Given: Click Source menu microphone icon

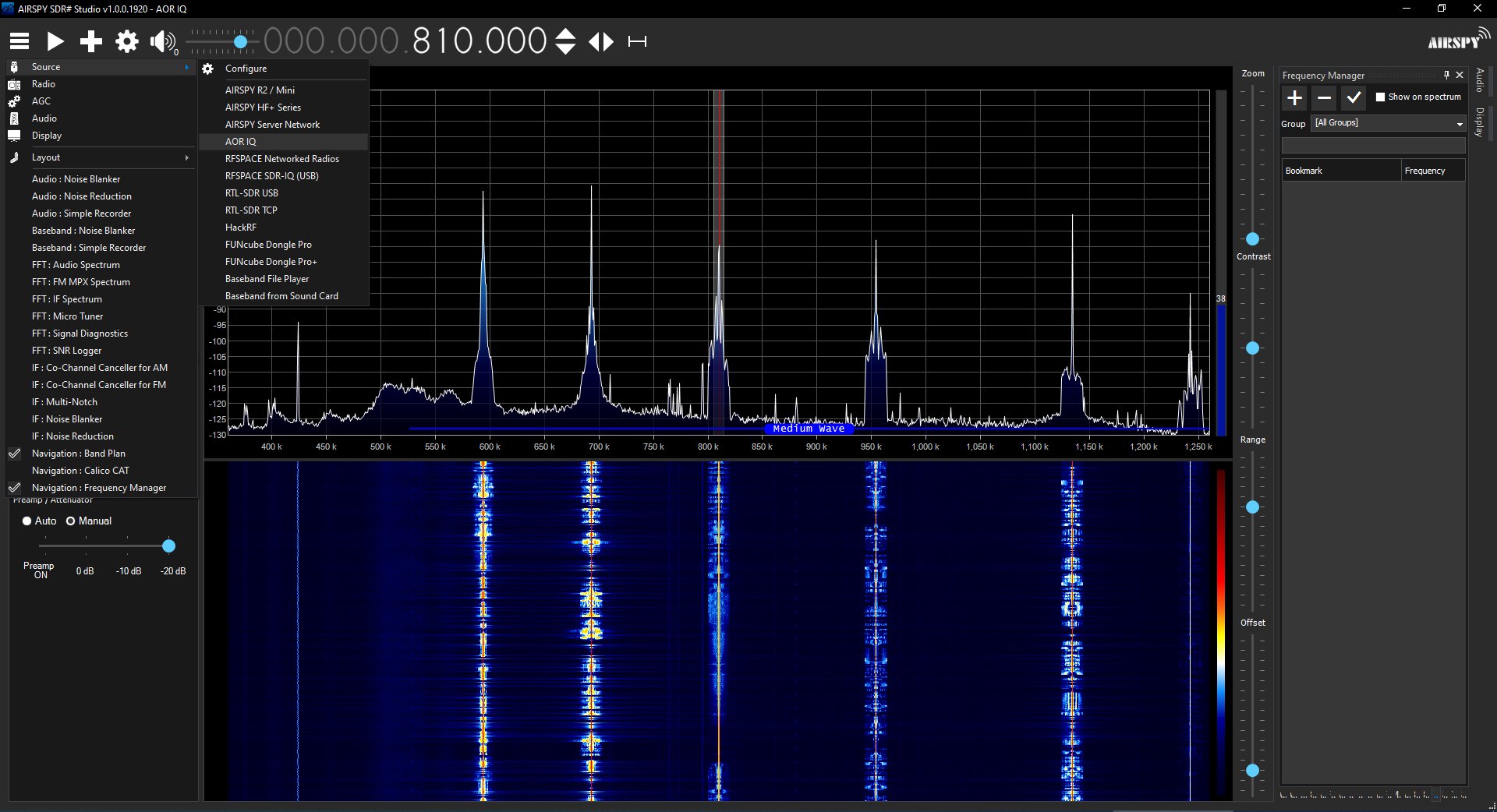Looking at the screenshot, I should pos(14,67).
